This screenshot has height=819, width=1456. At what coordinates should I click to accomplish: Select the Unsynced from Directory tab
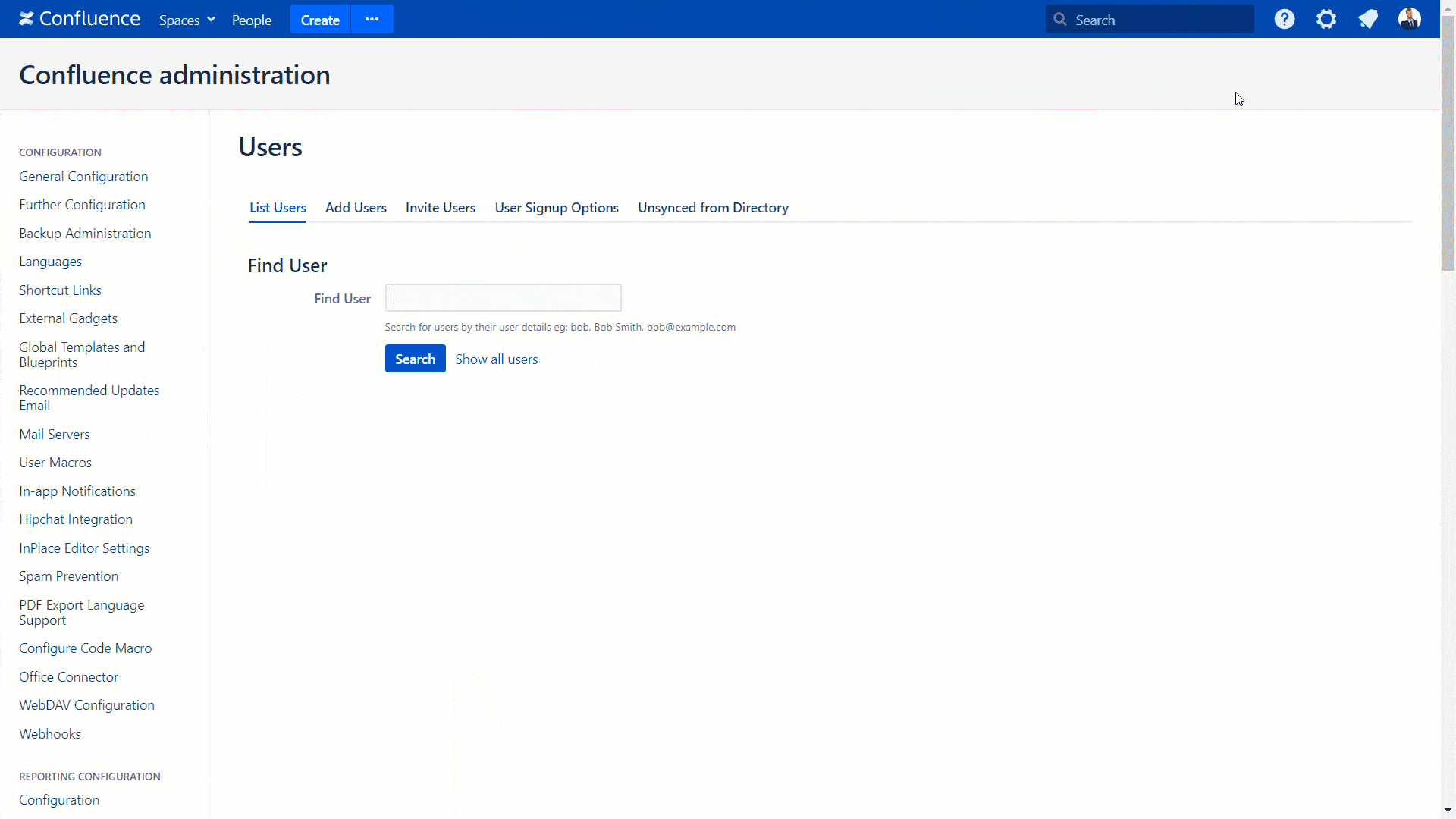coord(713,207)
